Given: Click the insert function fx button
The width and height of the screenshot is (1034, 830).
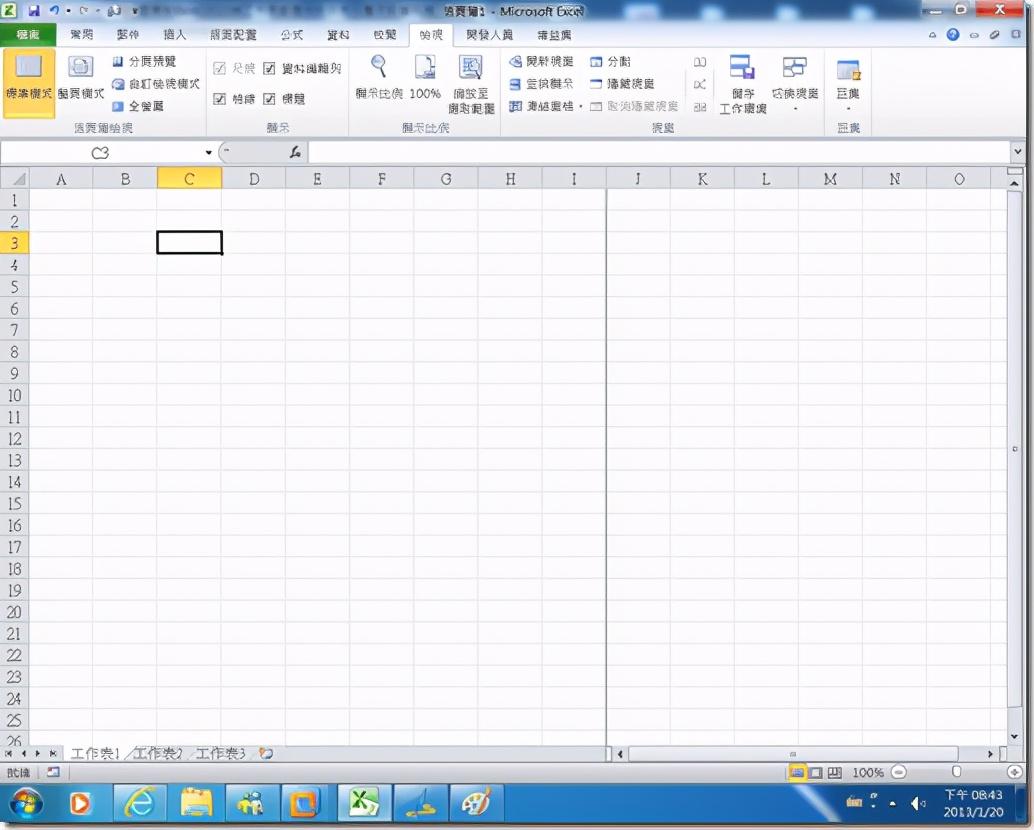Looking at the screenshot, I should (295, 152).
